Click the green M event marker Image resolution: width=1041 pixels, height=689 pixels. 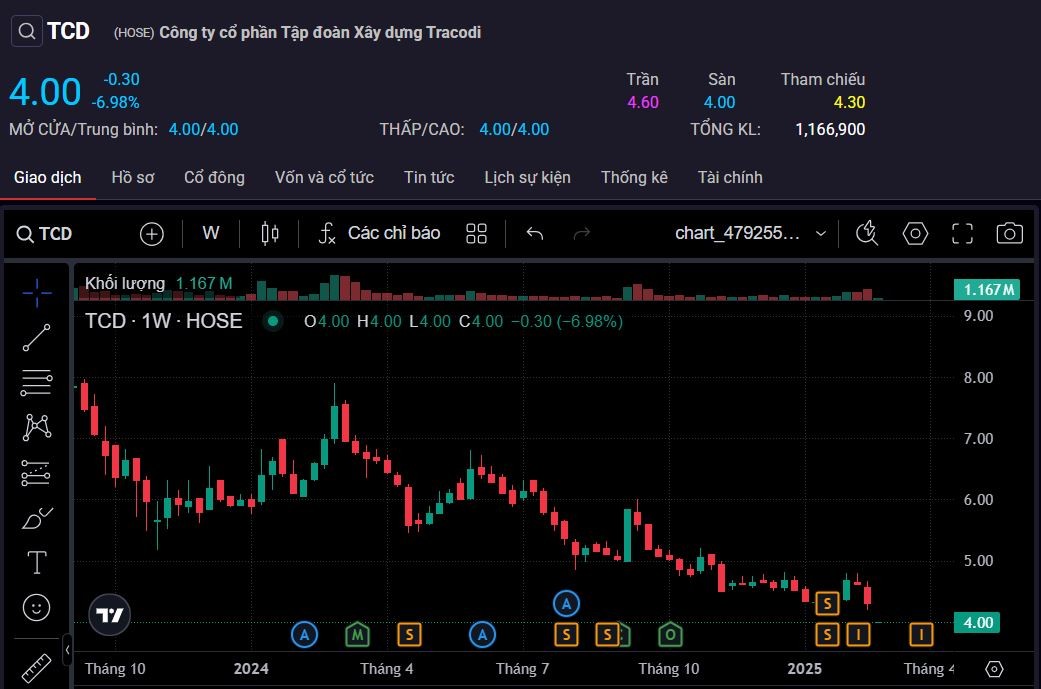click(358, 635)
